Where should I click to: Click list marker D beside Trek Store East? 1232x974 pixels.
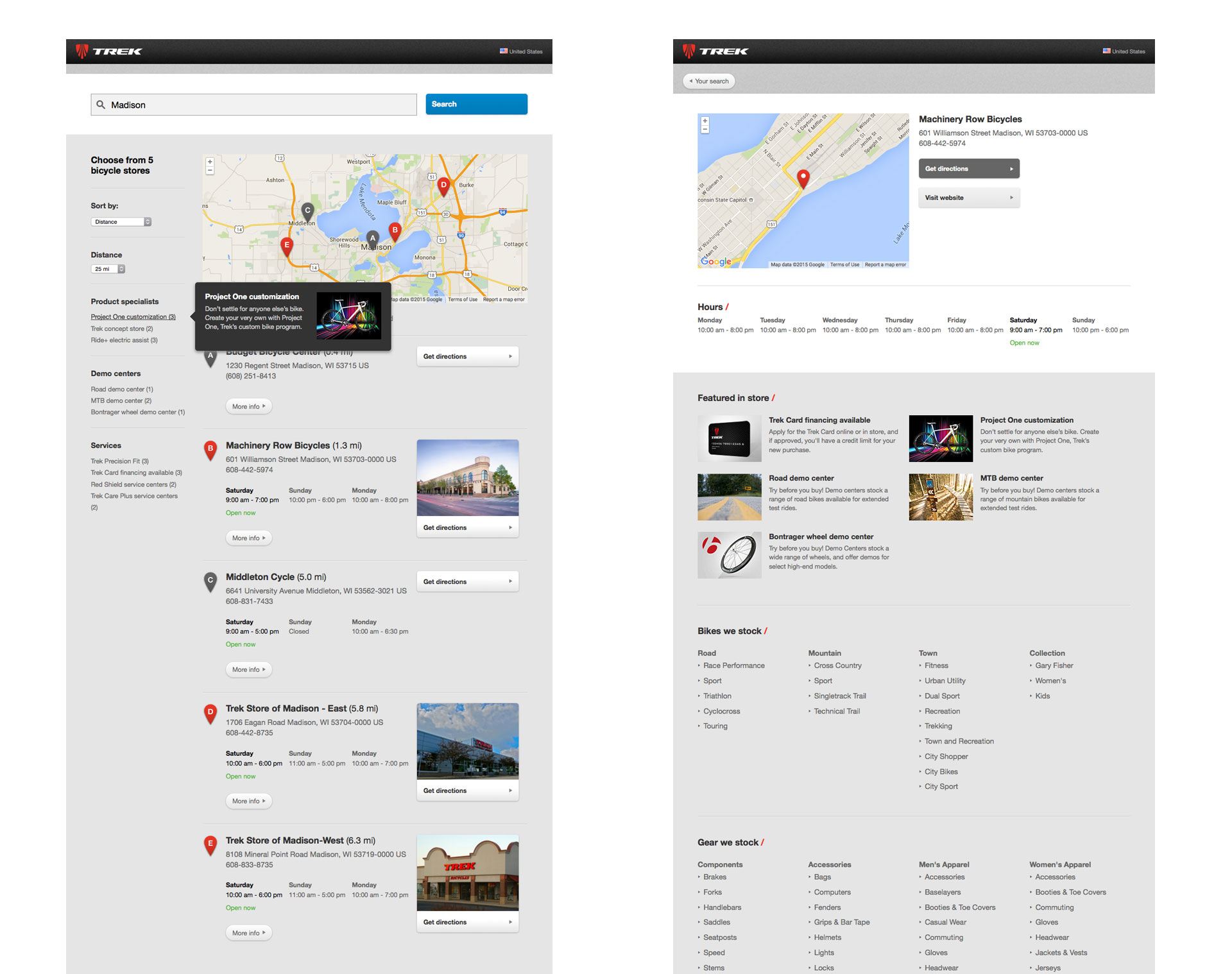tap(210, 713)
